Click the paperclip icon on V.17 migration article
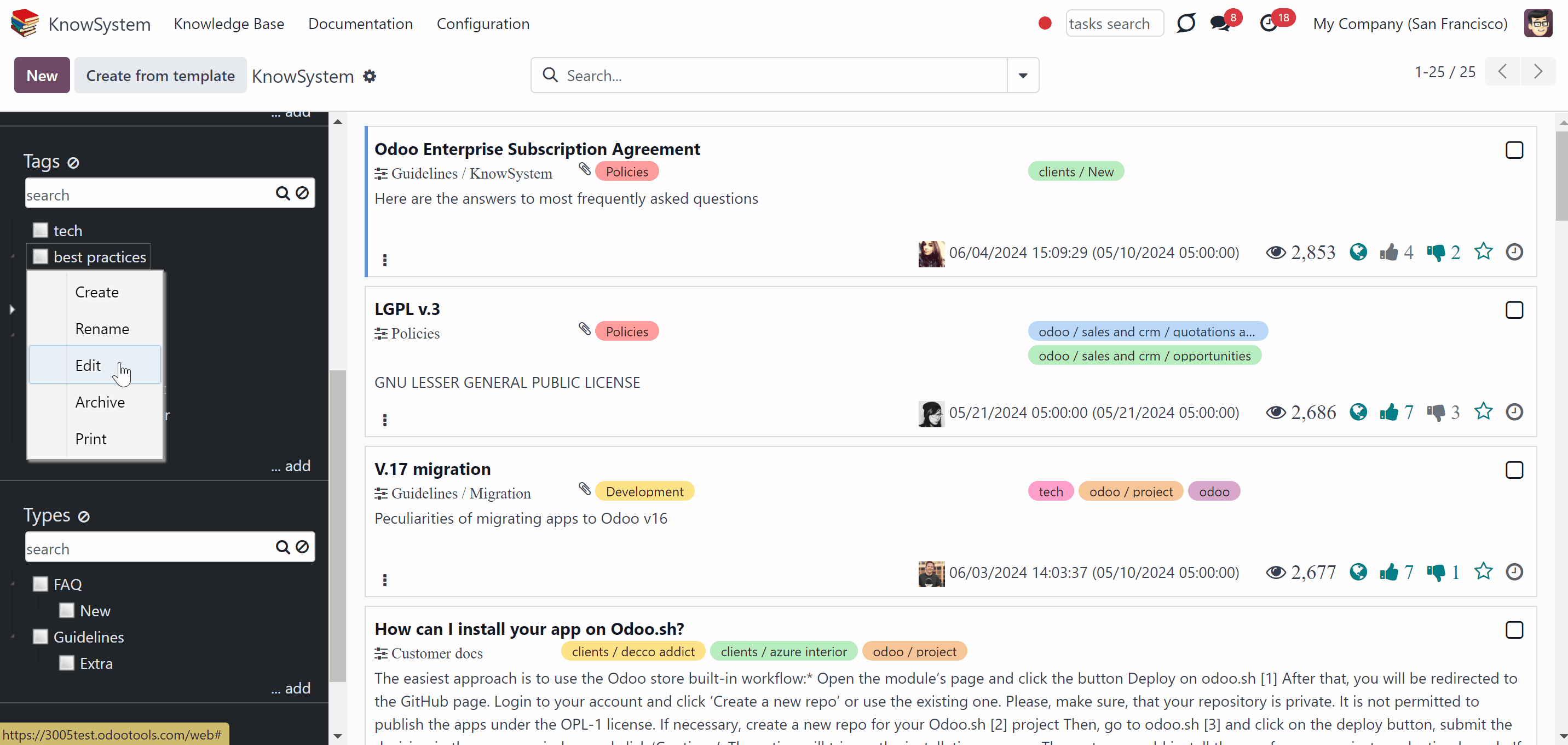1568x745 pixels. [x=584, y=489]
